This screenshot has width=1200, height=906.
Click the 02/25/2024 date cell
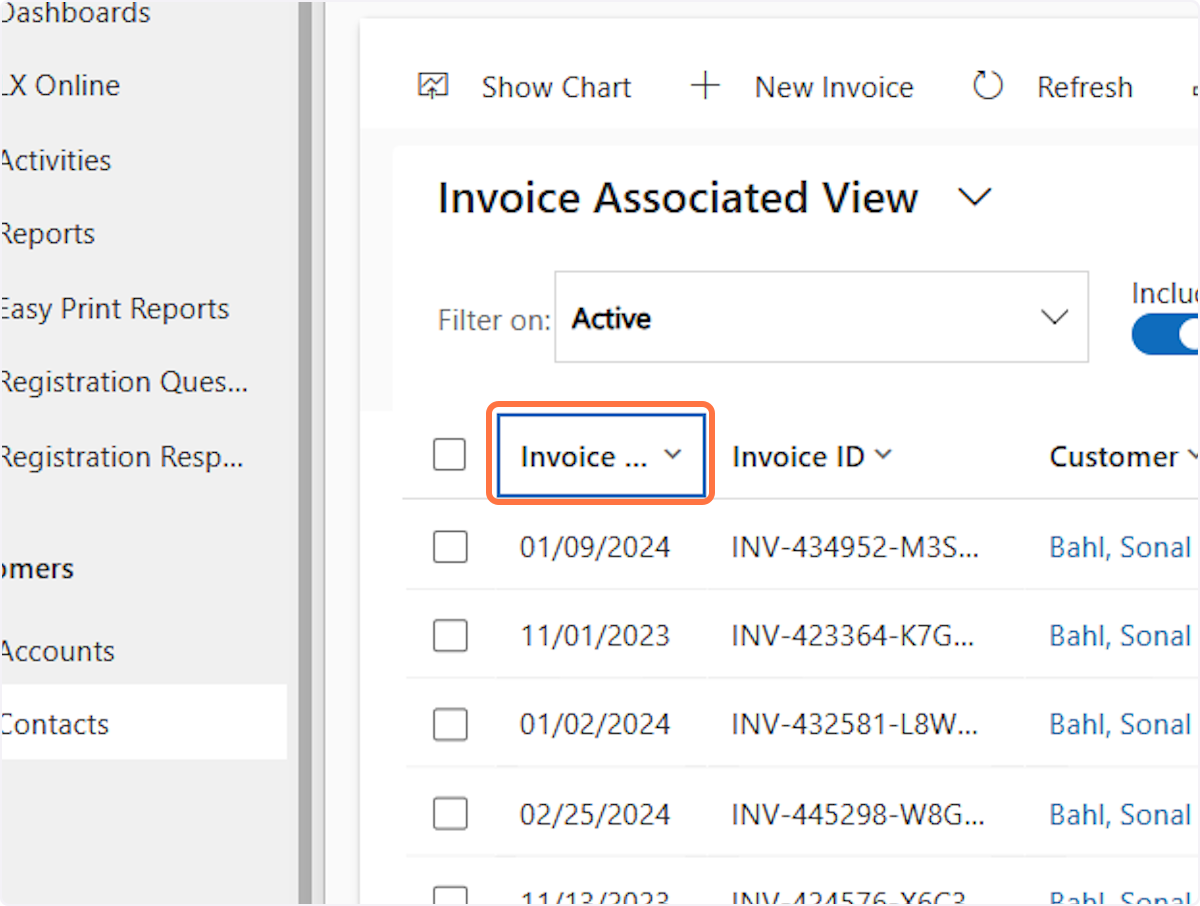[595, 814]
